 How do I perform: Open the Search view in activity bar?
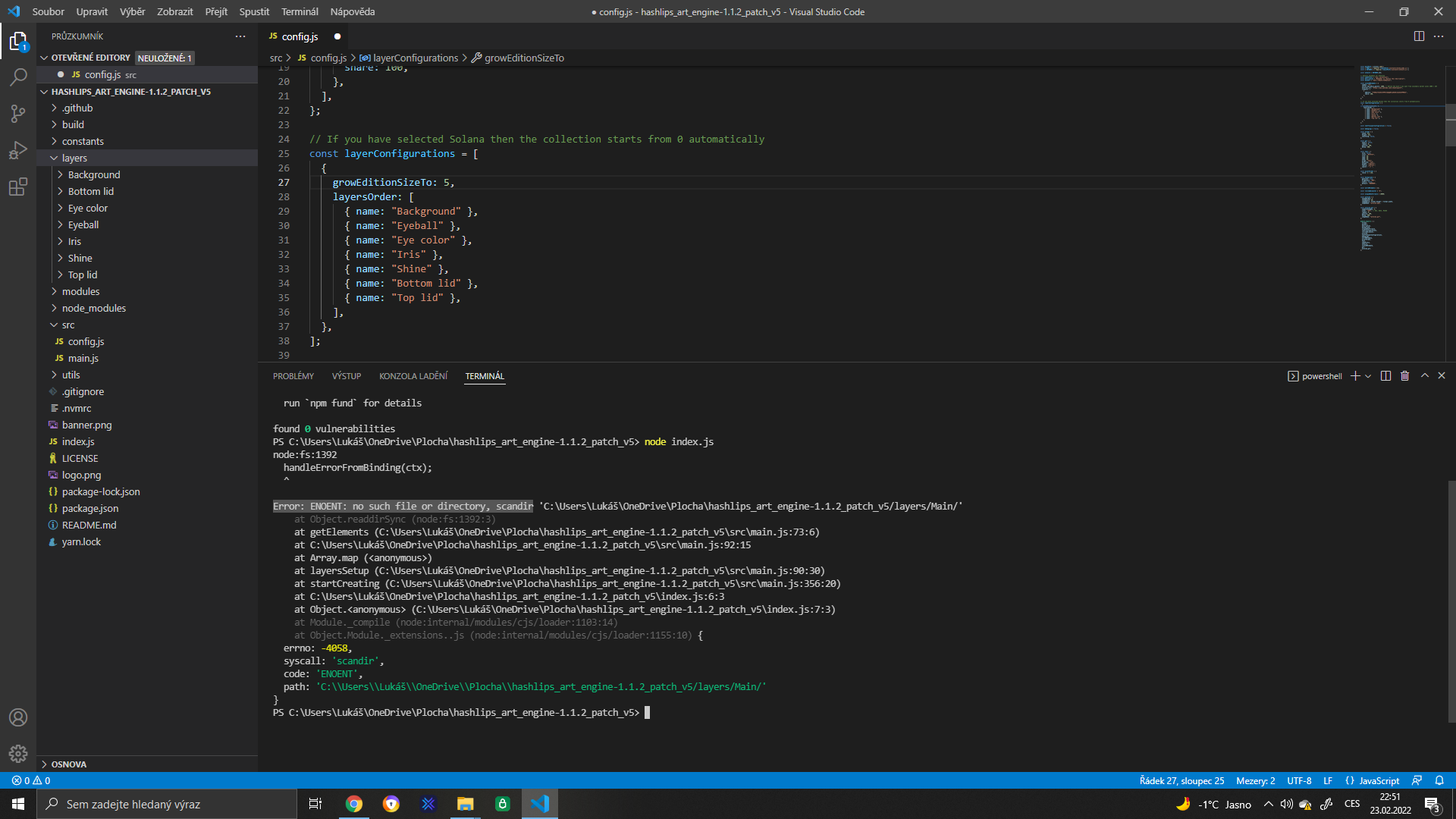point(18,77)
